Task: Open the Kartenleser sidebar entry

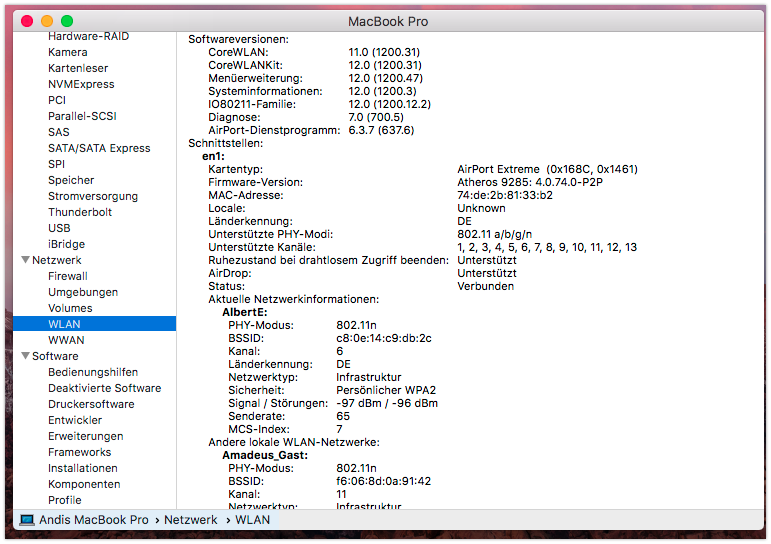Action: pos(78,68)
